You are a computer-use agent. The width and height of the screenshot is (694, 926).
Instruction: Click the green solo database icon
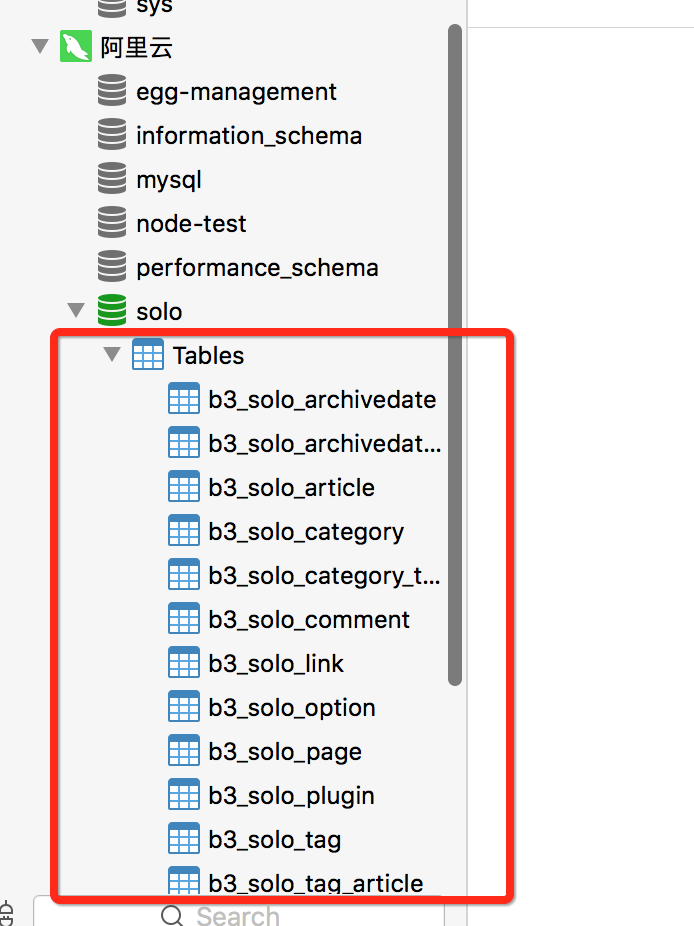(112, 311)
